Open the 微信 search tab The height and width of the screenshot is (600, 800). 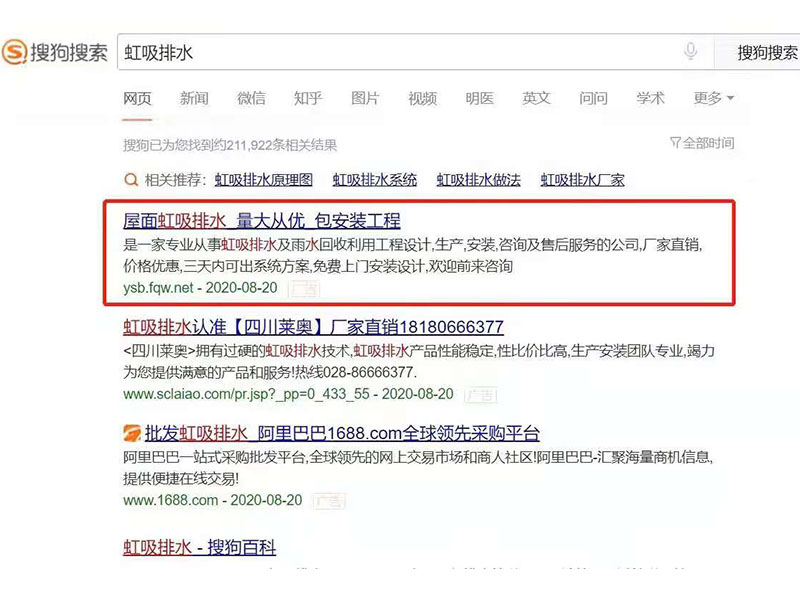[x=251, y=98]
